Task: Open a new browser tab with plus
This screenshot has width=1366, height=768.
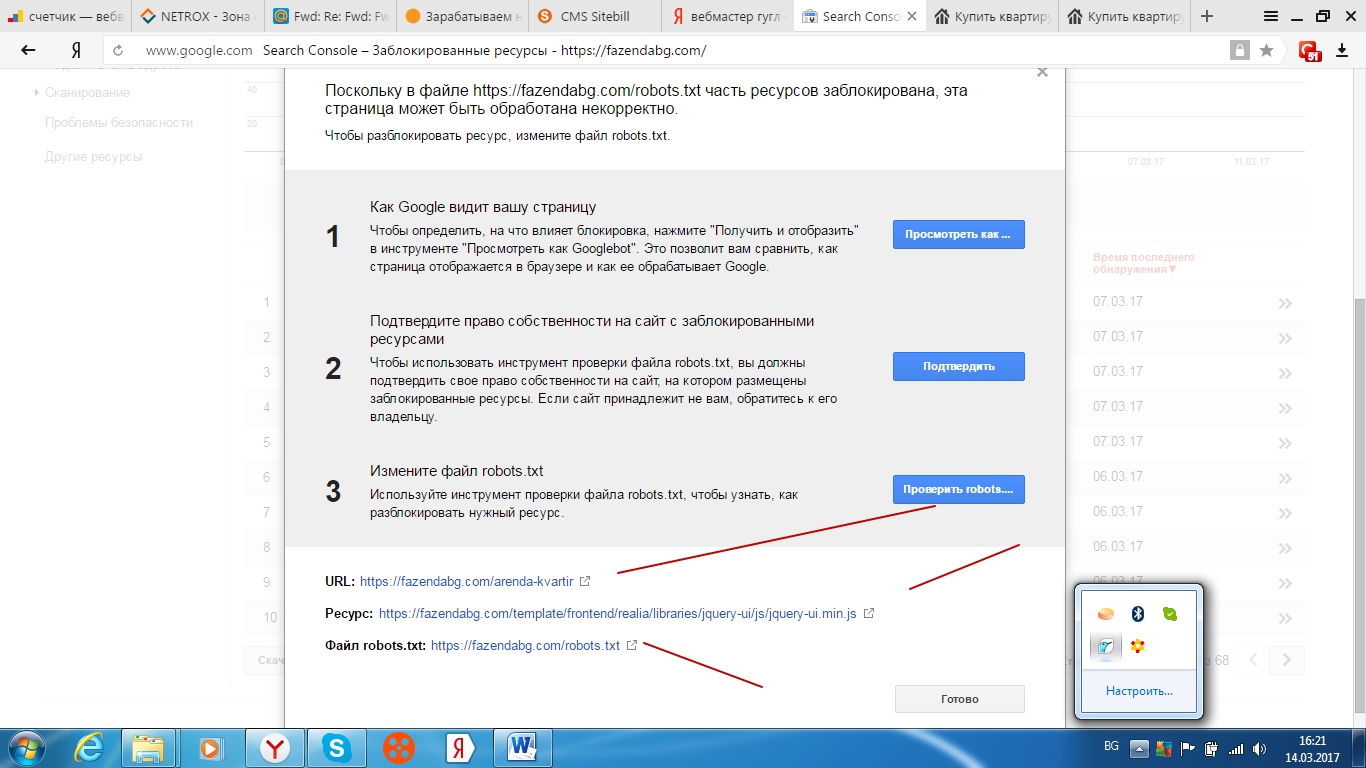Action: pyautogui.click(x=1207, y=16)
